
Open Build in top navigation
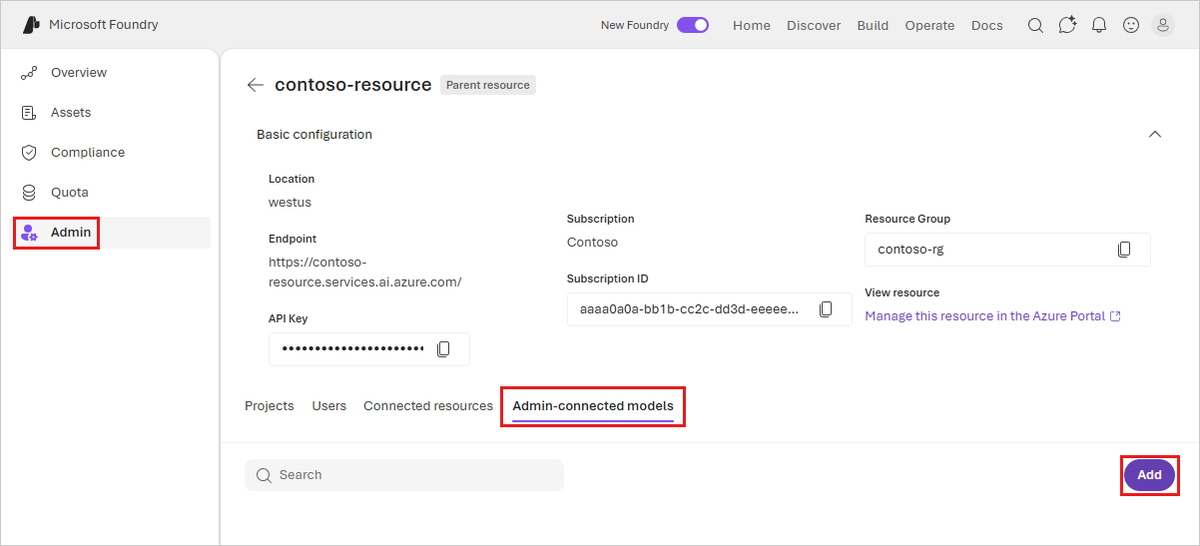pos(873,25)
